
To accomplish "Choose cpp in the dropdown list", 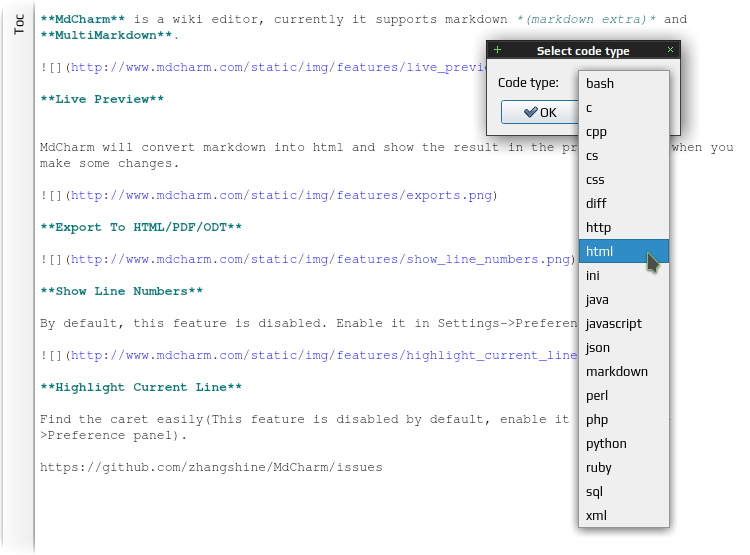I will [x=624, y=132].
